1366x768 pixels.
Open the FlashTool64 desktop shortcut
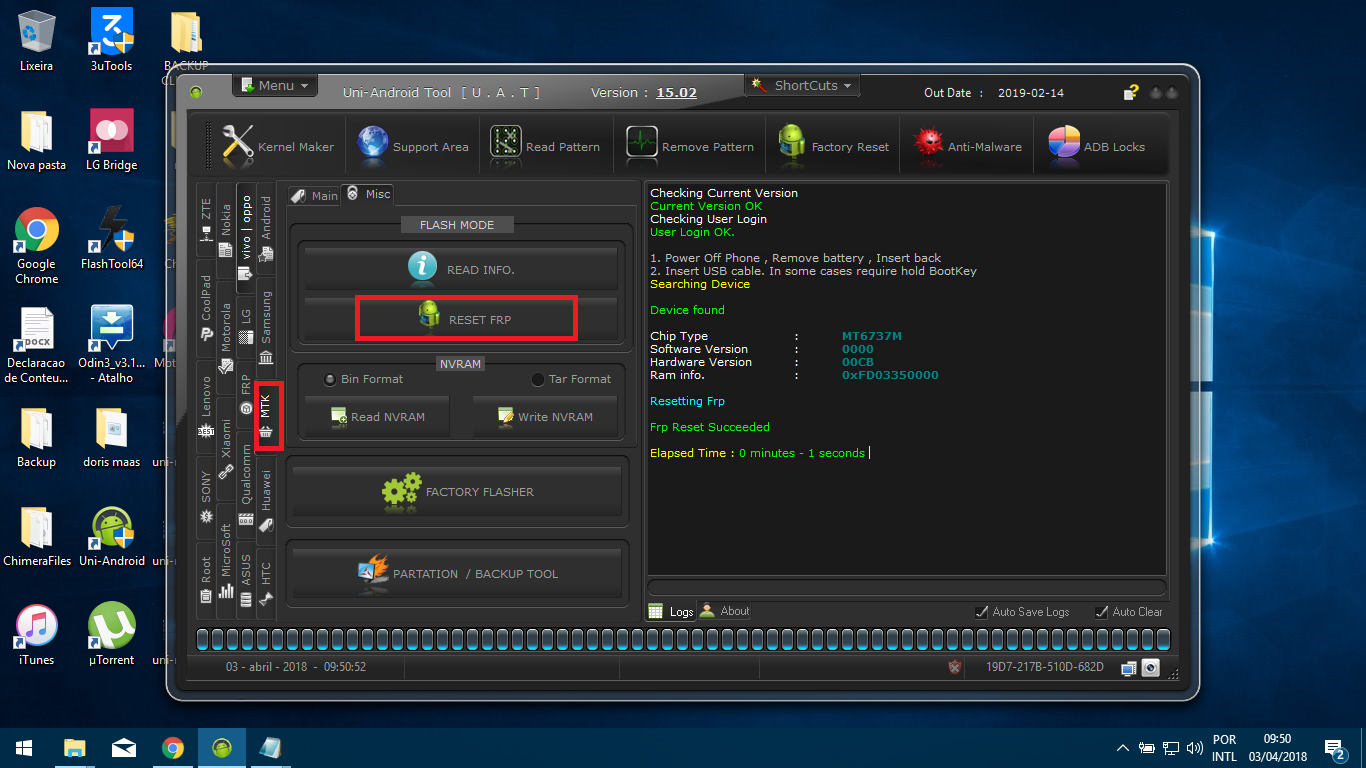coord(112,238)
